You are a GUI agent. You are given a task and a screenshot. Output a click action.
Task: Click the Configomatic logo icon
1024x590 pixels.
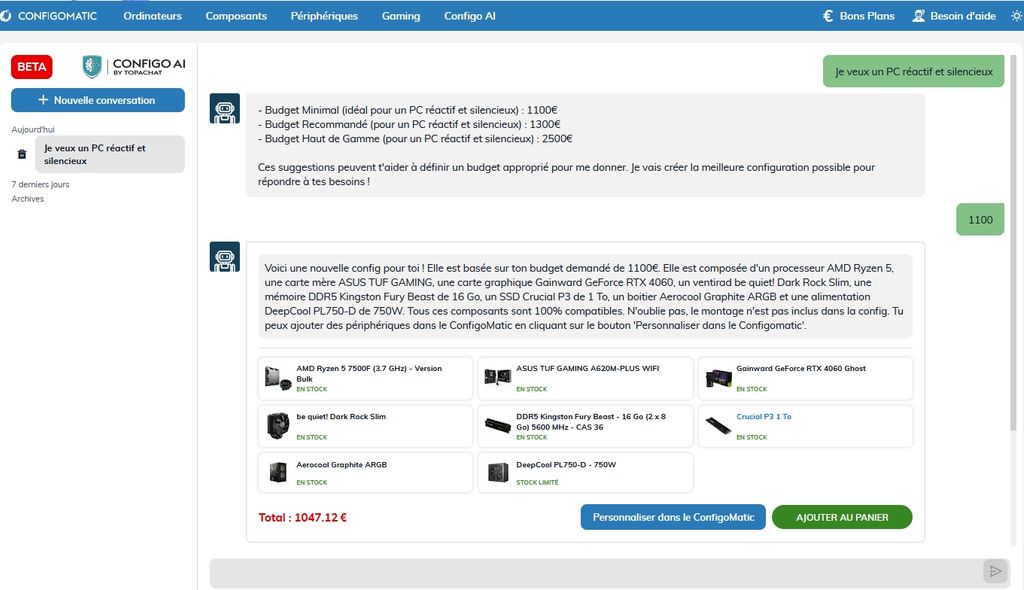[6, 16]
